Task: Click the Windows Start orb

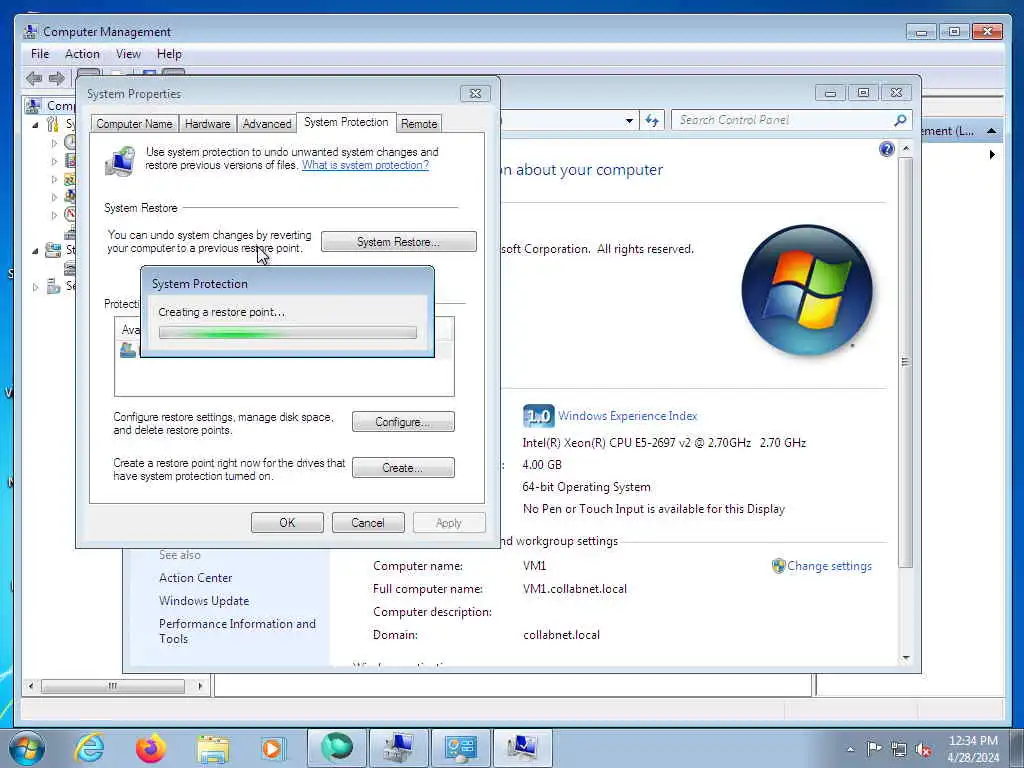Action: [x=27, y=748]
